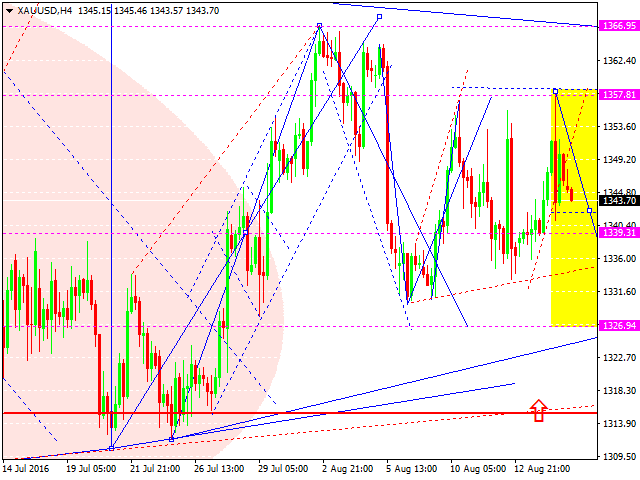The image size is (640, 480).
Task: Click the 1362.40 price axis value
Action: [619, 61]
